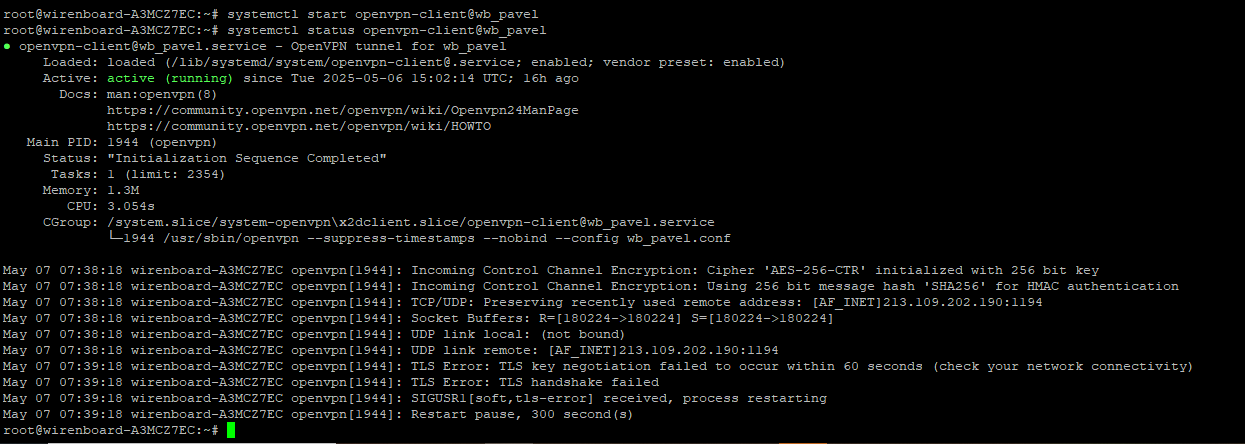1245x444 pixels.
Task: Click the Socket Buffers log line
Action: [x=419, y=318]
